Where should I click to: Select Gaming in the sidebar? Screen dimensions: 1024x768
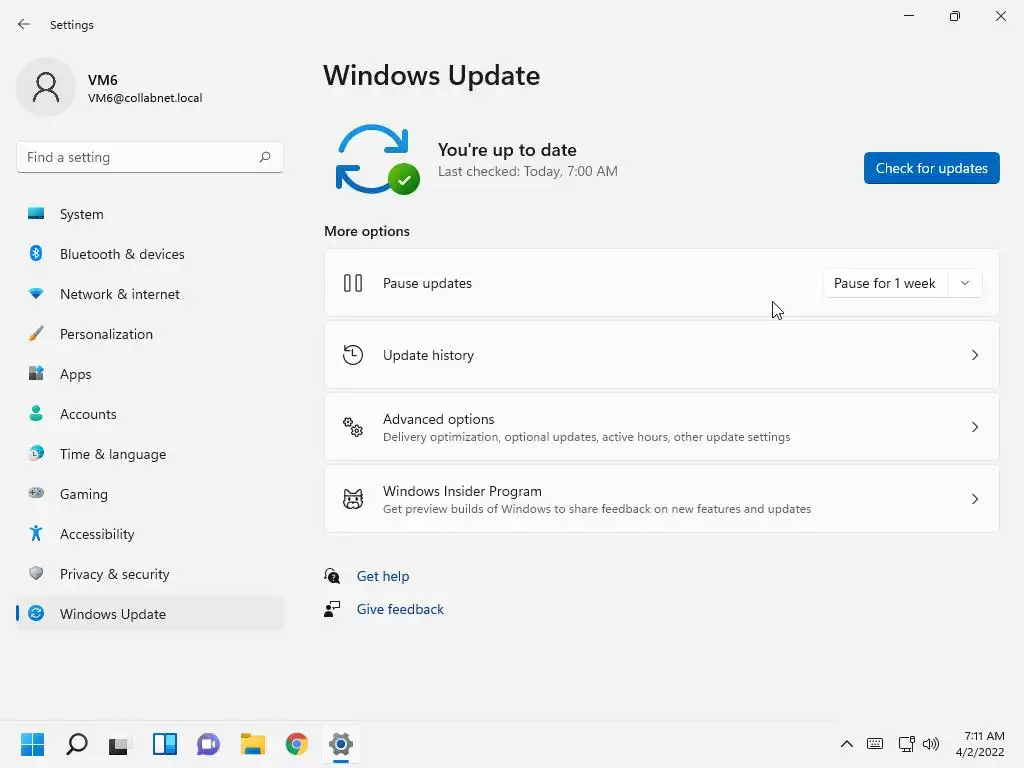click(150, 494)
